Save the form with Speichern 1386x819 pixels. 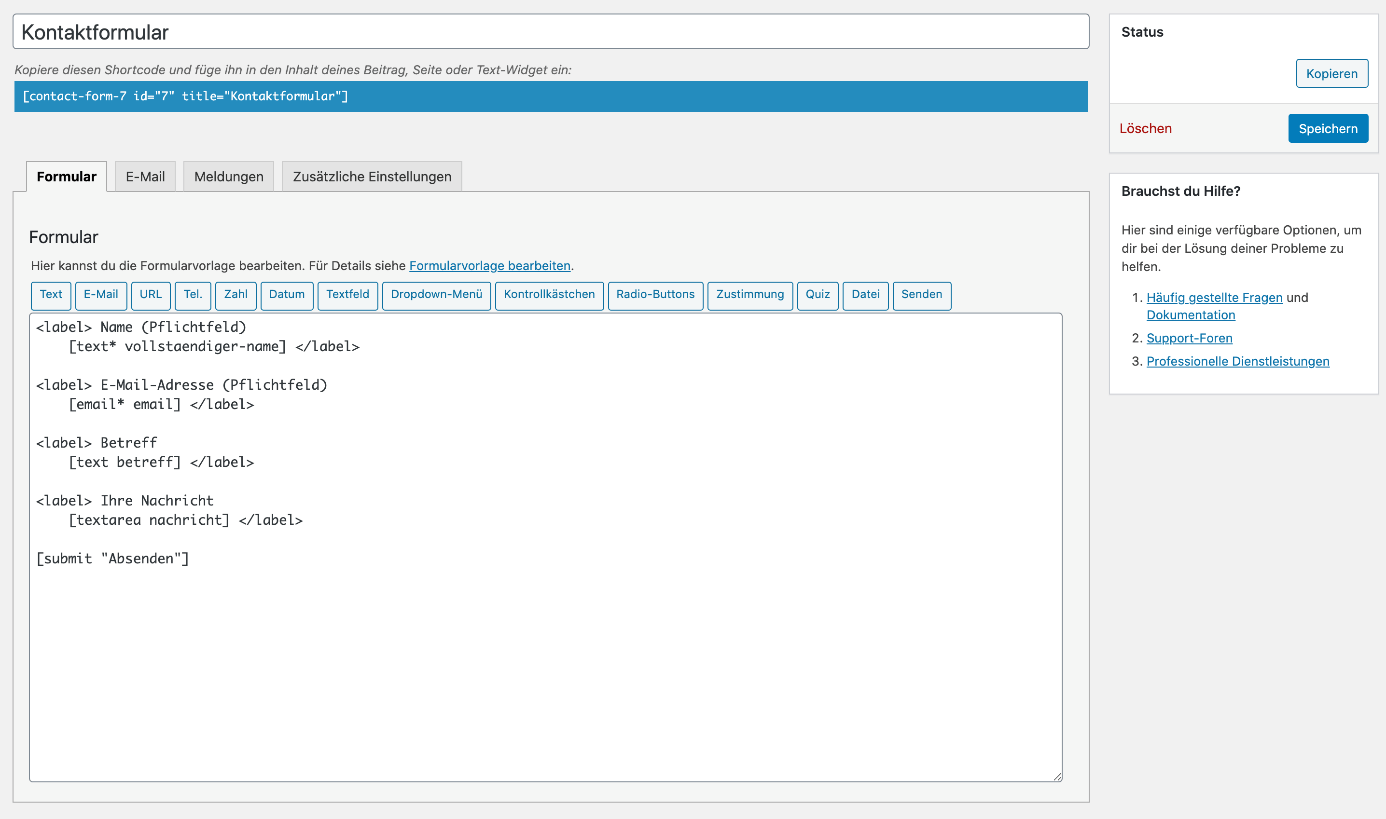coord(1328,128)
